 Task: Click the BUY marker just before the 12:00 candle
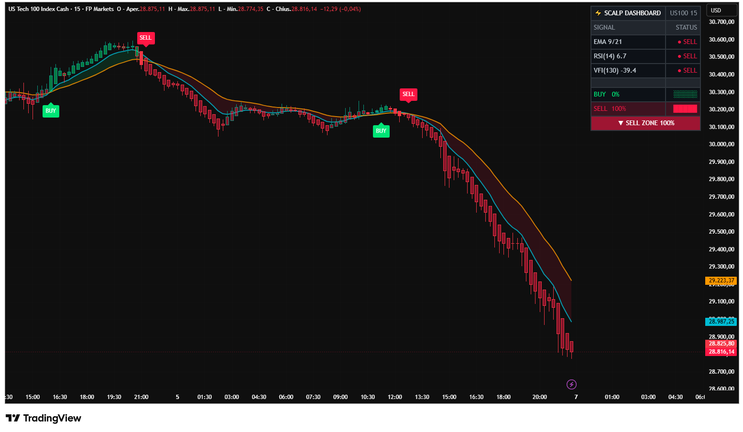click(381, 130)
